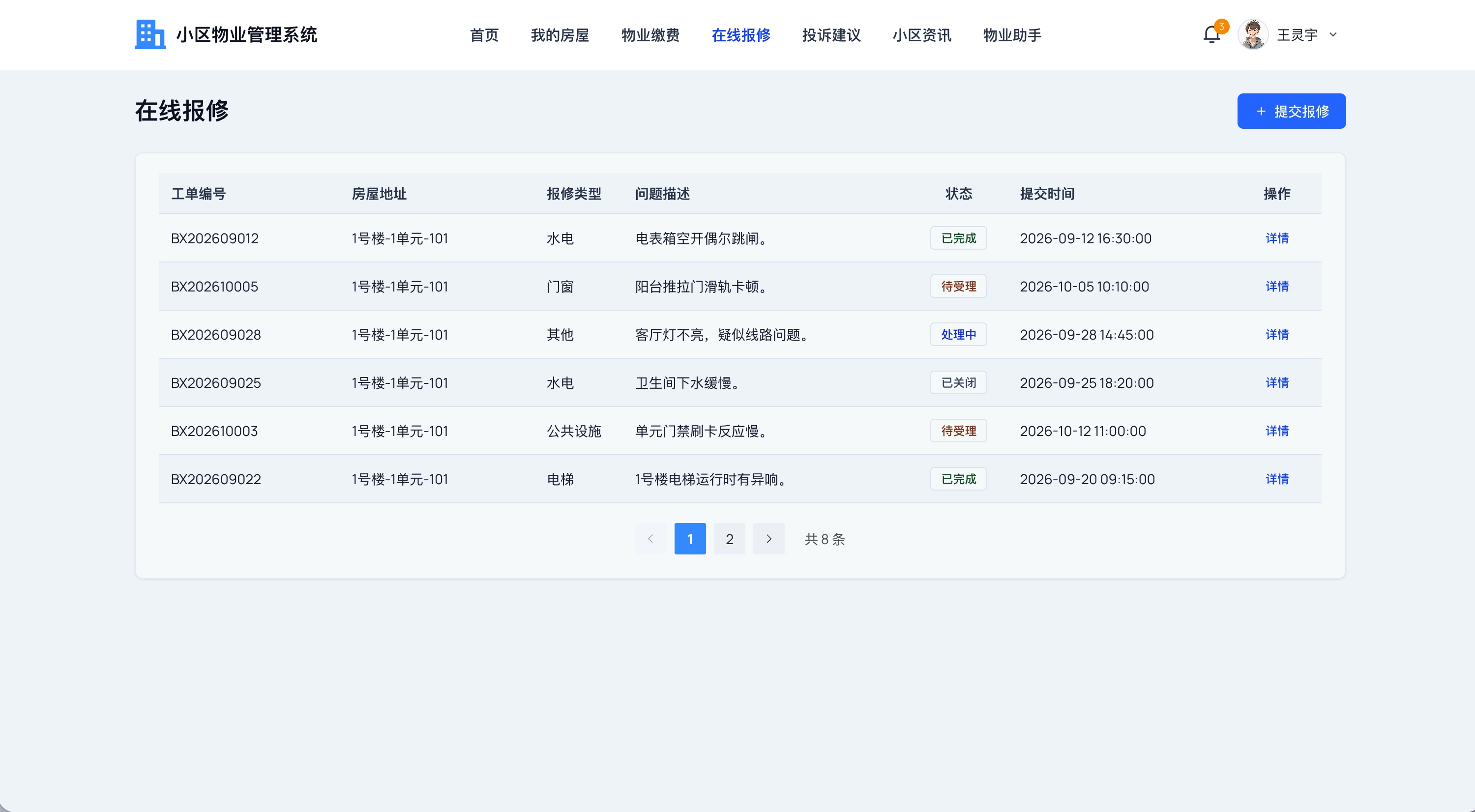The width and height of the screenshot is (1475, 812).
Task: Click the 待受理 tag for BX202610003
Action: [x=959, y=430]
